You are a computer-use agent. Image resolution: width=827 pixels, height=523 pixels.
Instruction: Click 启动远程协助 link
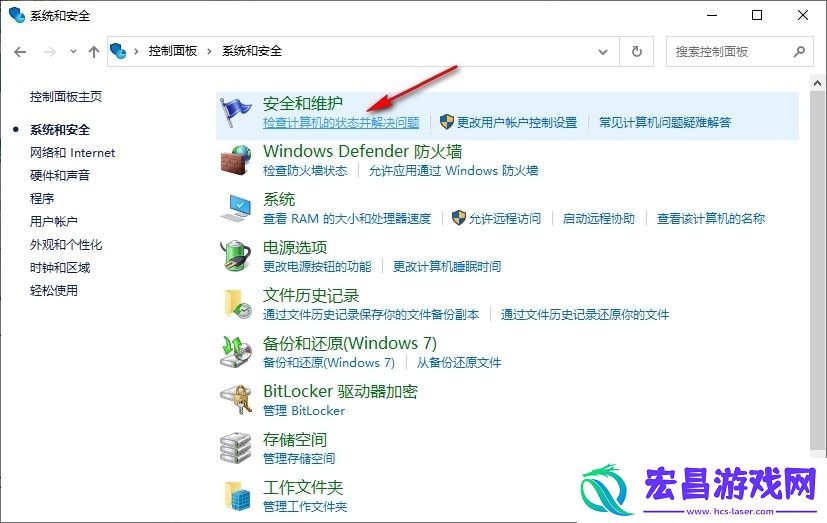(x=599, y=219)
